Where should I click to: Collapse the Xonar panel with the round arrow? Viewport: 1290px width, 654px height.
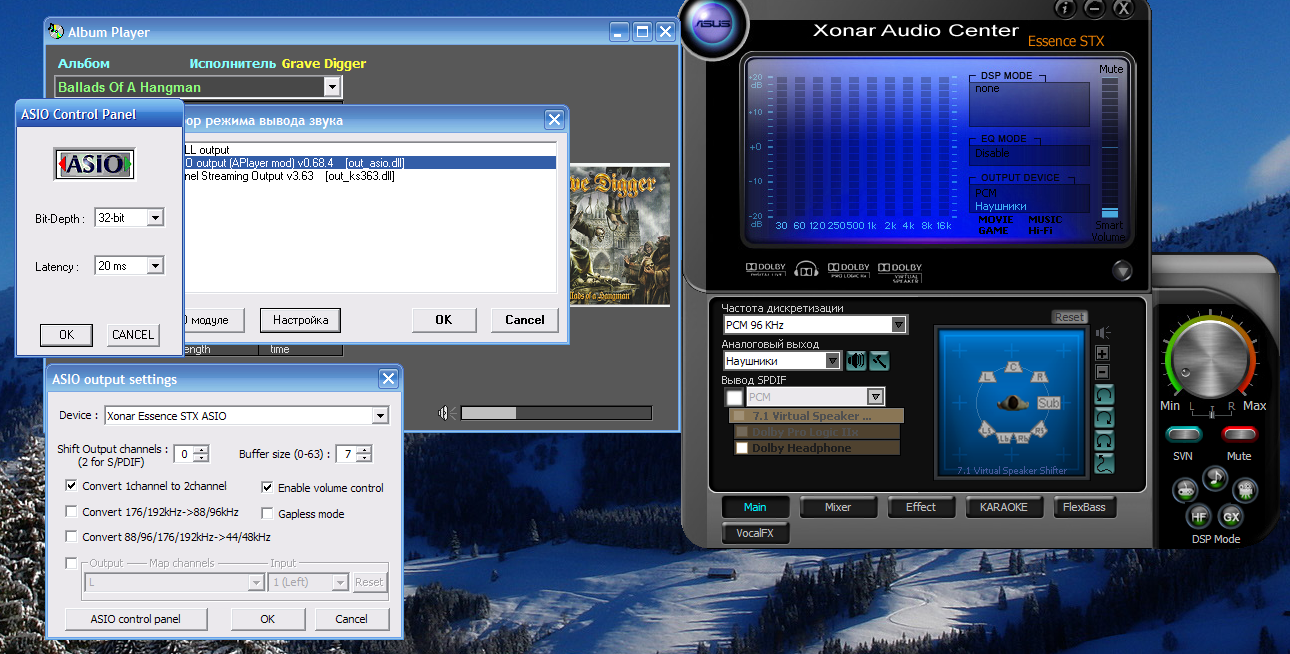(x=1122, y=270)
